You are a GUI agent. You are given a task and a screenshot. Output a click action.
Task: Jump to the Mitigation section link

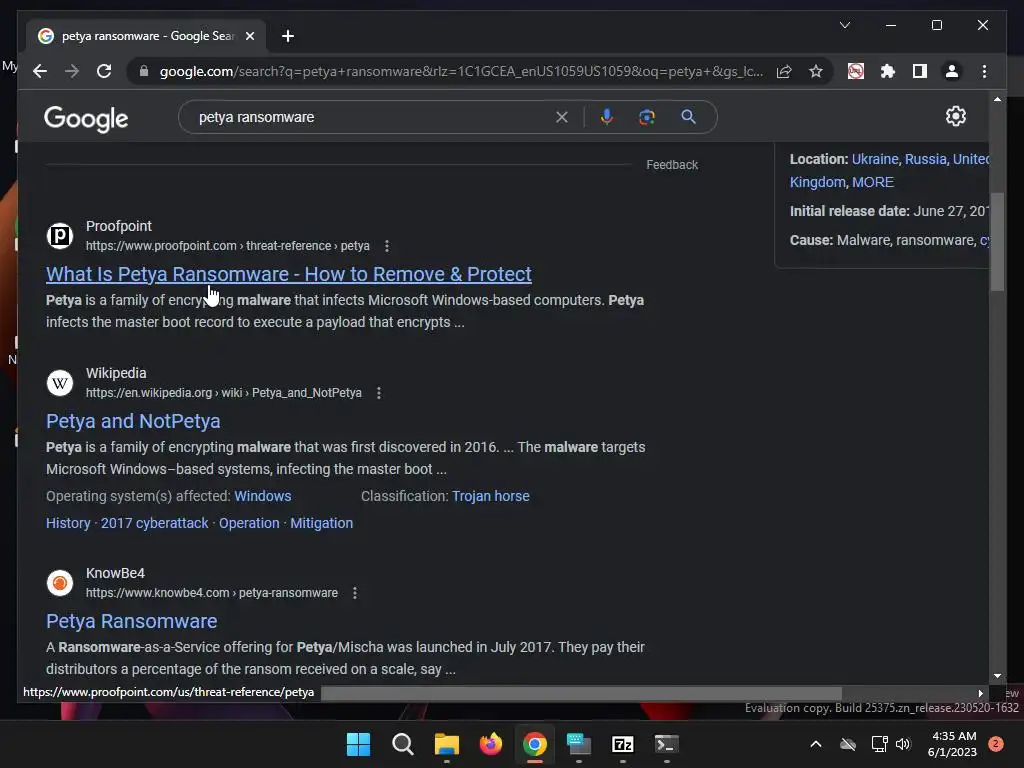321,523
